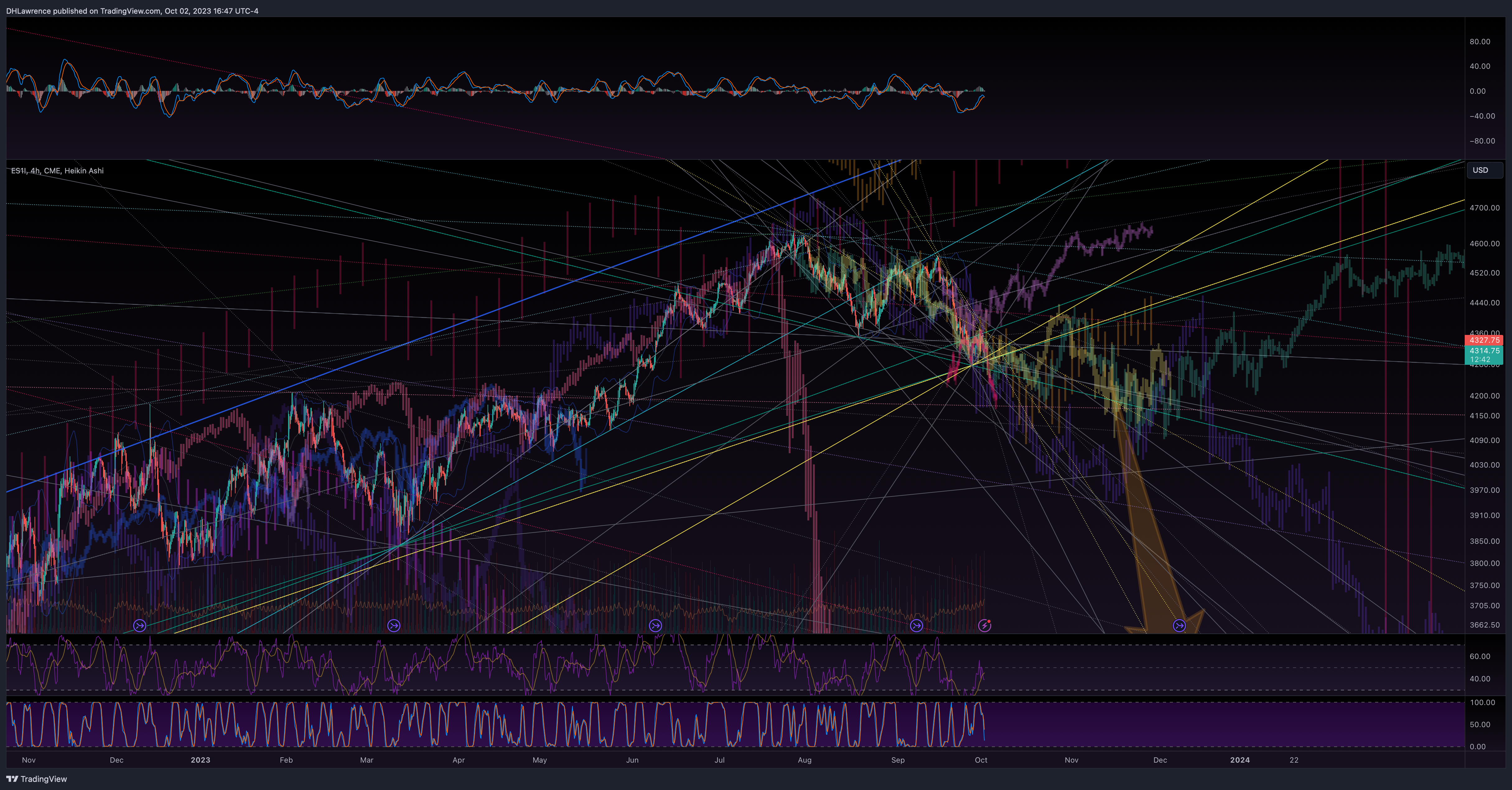Image resolution: width=1512 pixels, height=790 pixels.
Task: Click the rollover marker icon near December 2022
Action: point(140,626)
